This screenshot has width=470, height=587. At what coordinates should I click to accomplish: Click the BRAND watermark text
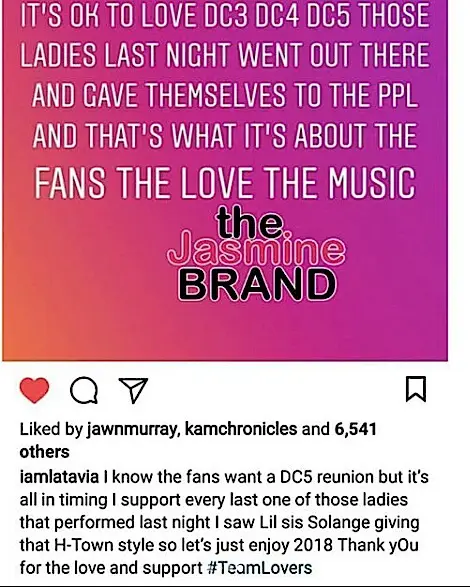click(x=257, y=285)
